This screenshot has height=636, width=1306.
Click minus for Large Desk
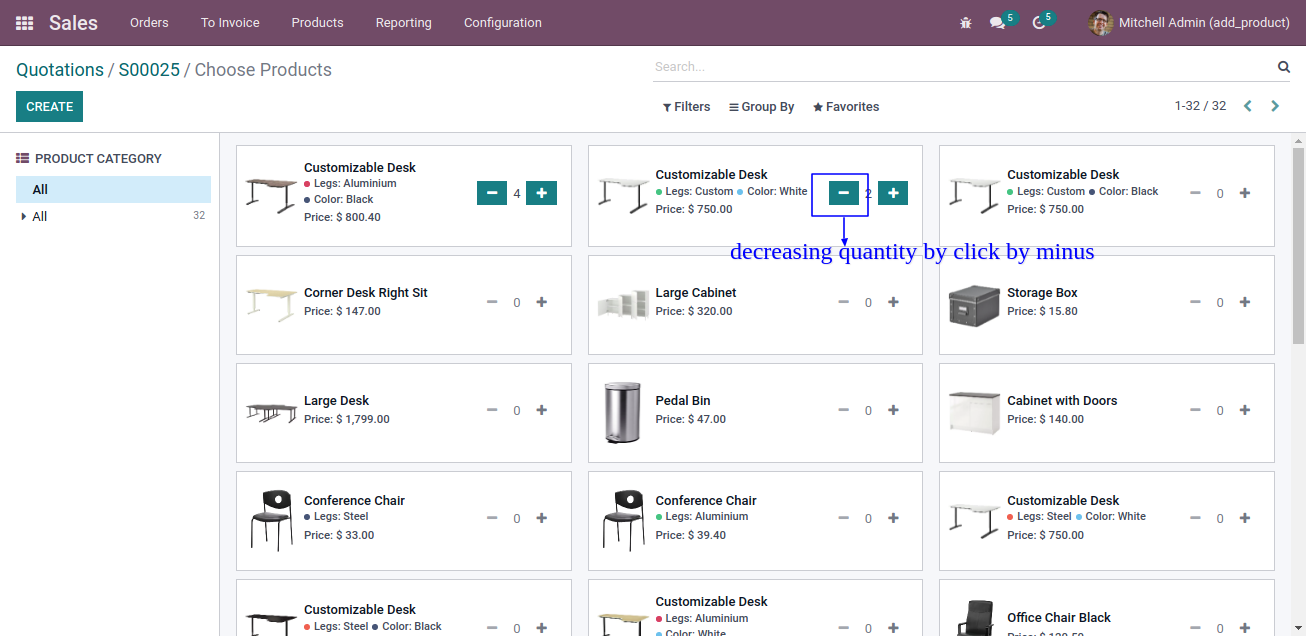coord(492,410)
